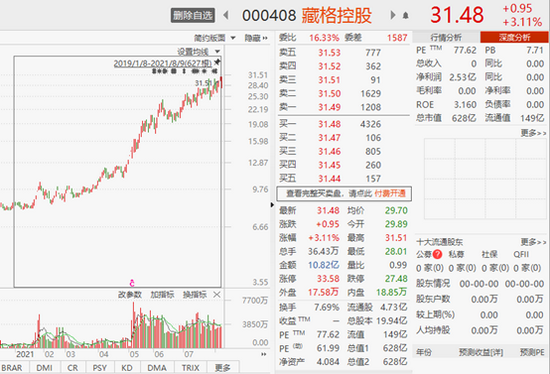
Task: Open the 公募 help question badge
Action: (437, 254)
